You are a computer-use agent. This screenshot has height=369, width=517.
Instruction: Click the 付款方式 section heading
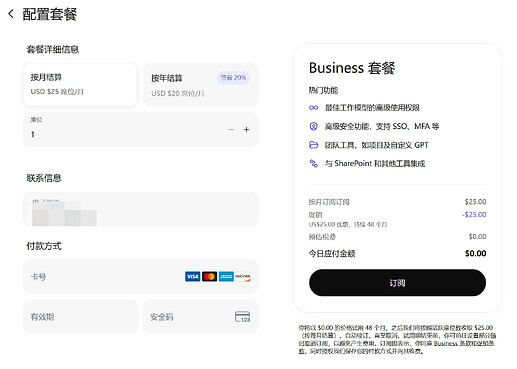coord(44,246)
